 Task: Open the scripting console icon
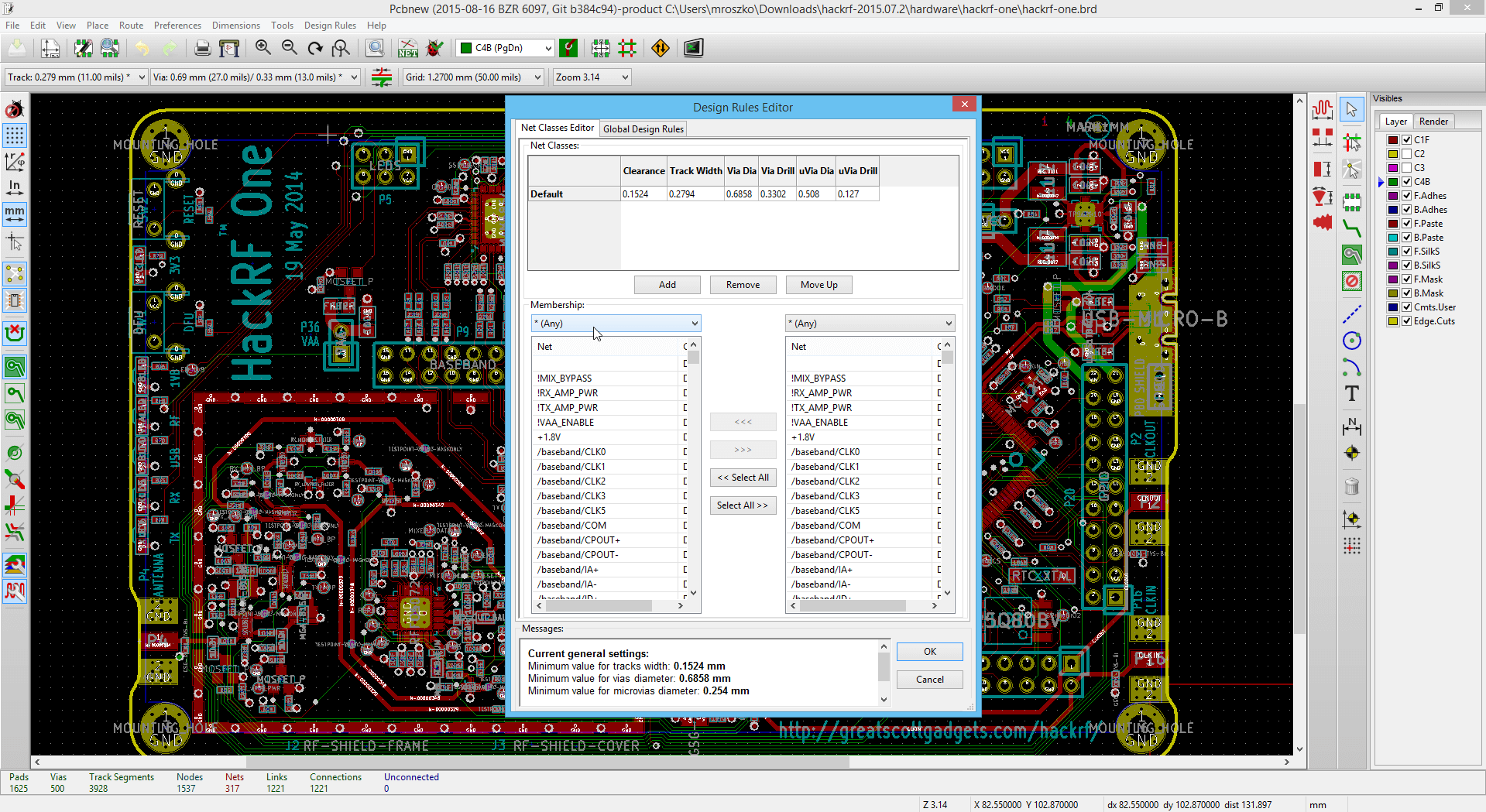pos(693,48)
